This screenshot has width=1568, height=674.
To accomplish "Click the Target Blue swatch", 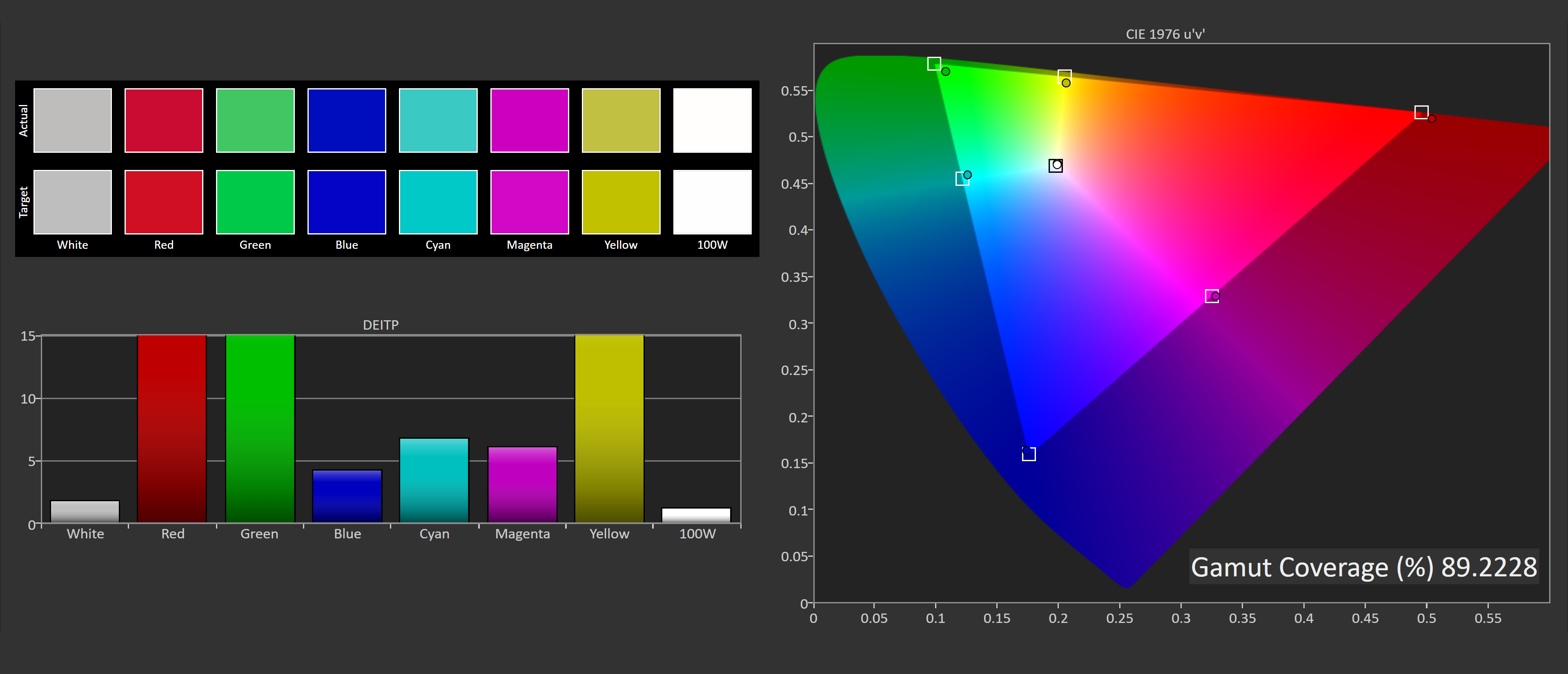I will click(x=346, y=201).
